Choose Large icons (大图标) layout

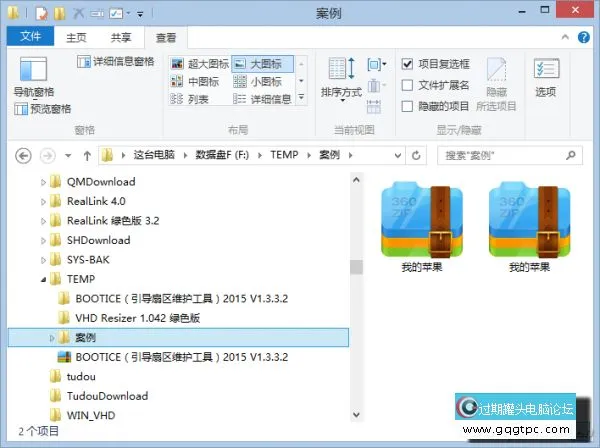tap(262, 64)
